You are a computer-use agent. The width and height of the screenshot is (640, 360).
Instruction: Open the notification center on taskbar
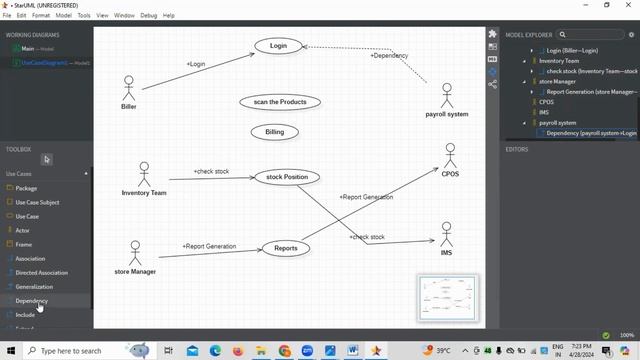(x=606, y=351)
